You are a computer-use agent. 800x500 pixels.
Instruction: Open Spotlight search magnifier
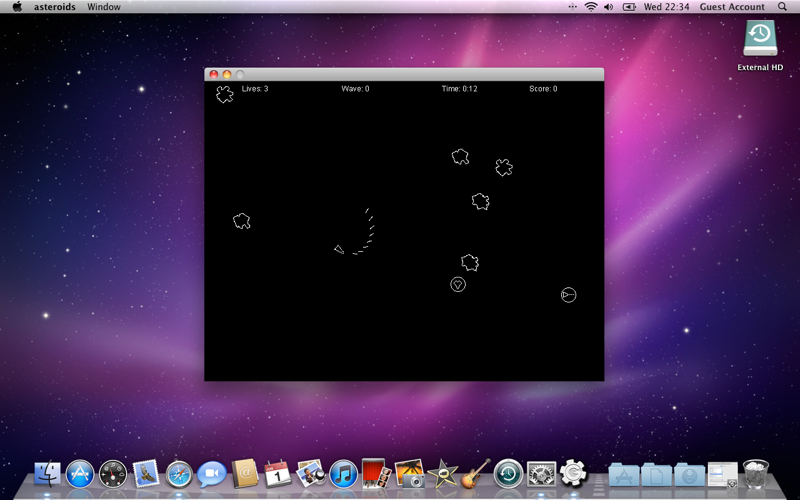pos(782,7)
